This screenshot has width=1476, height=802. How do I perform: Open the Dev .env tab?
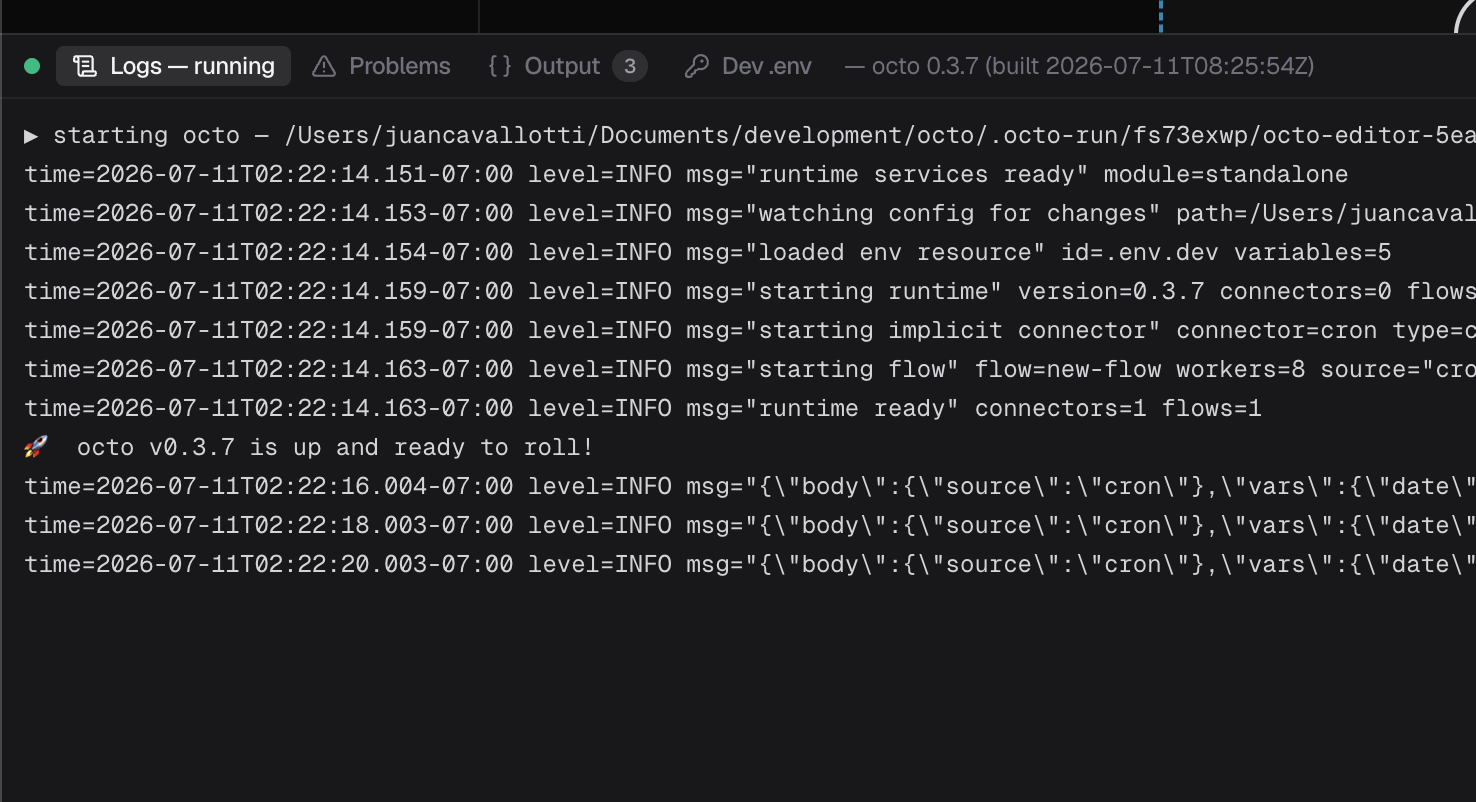748,66
